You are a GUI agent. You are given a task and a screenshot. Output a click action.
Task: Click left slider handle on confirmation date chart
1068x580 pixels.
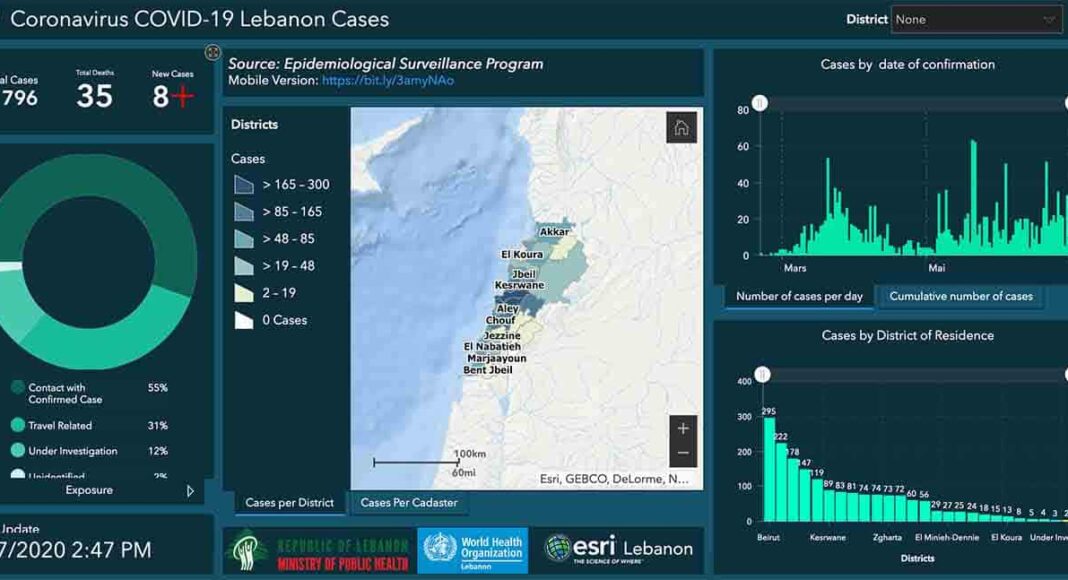760,103
